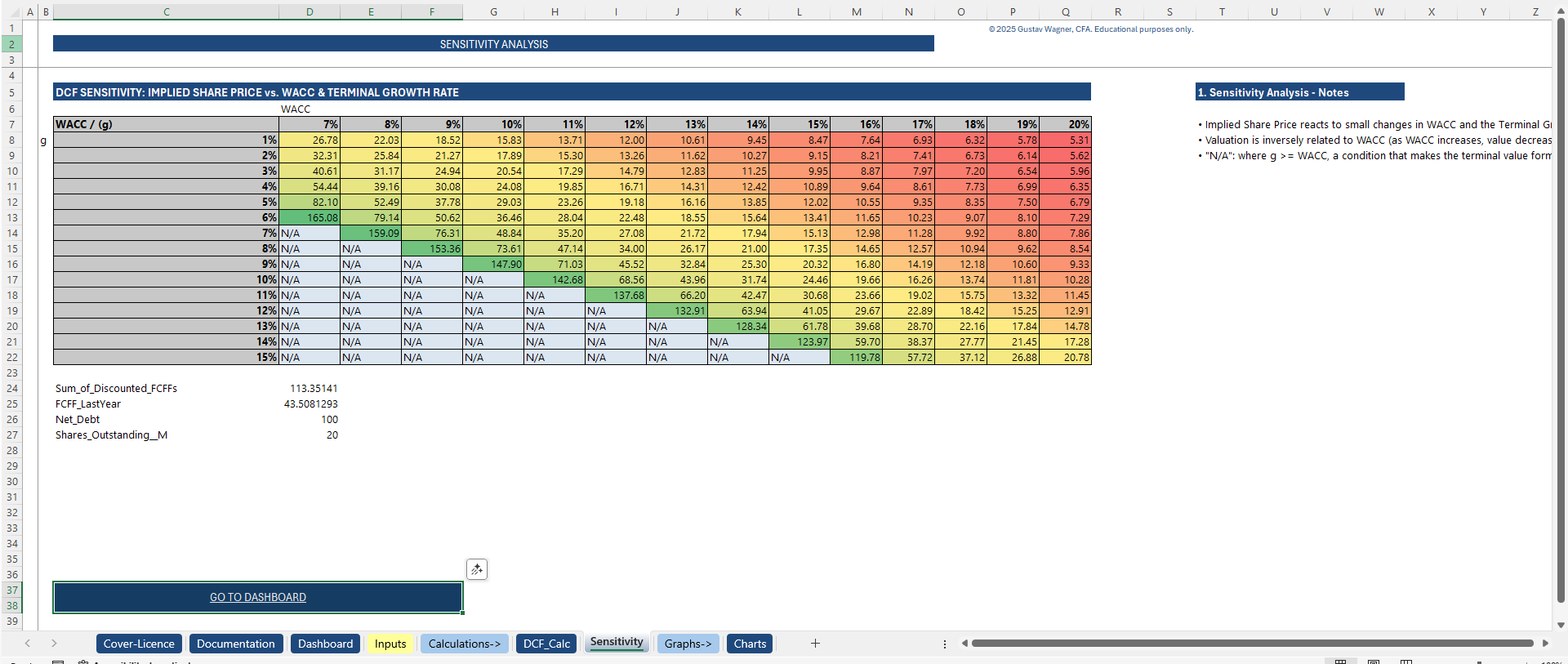Add a new sheet with the plus icon

815,644
